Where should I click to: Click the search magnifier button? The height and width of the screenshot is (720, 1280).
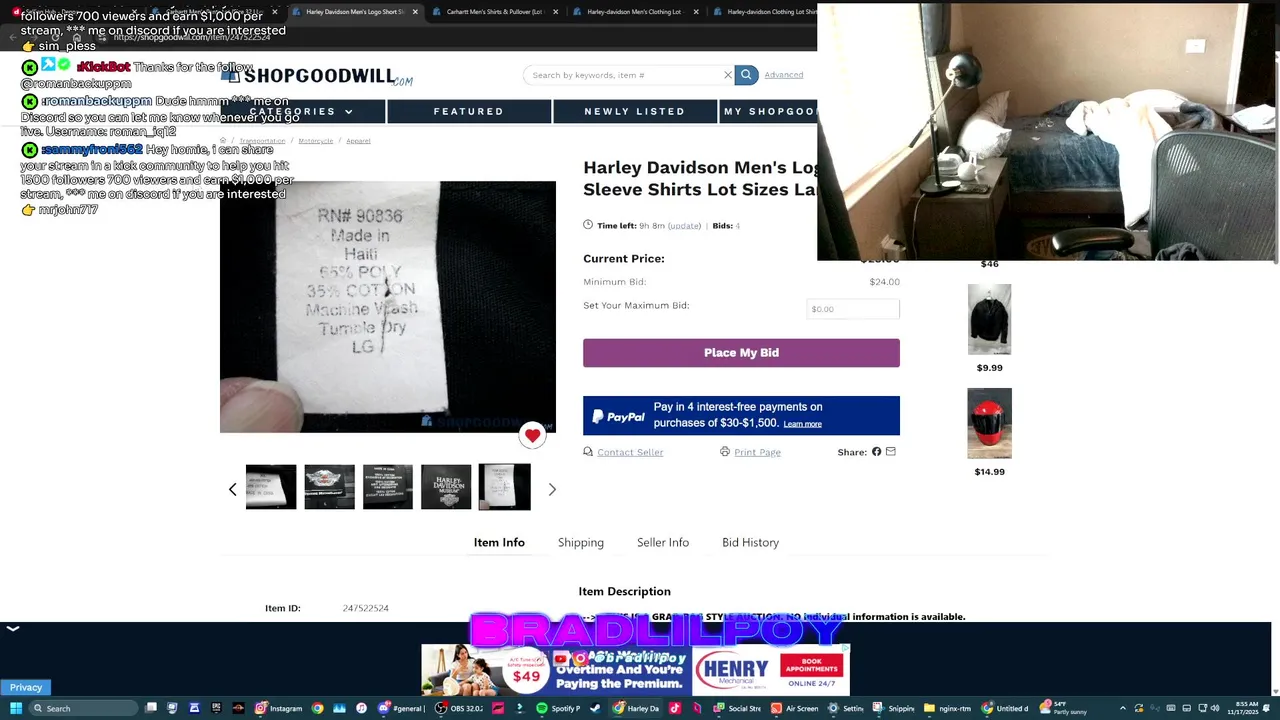point(746,75)
